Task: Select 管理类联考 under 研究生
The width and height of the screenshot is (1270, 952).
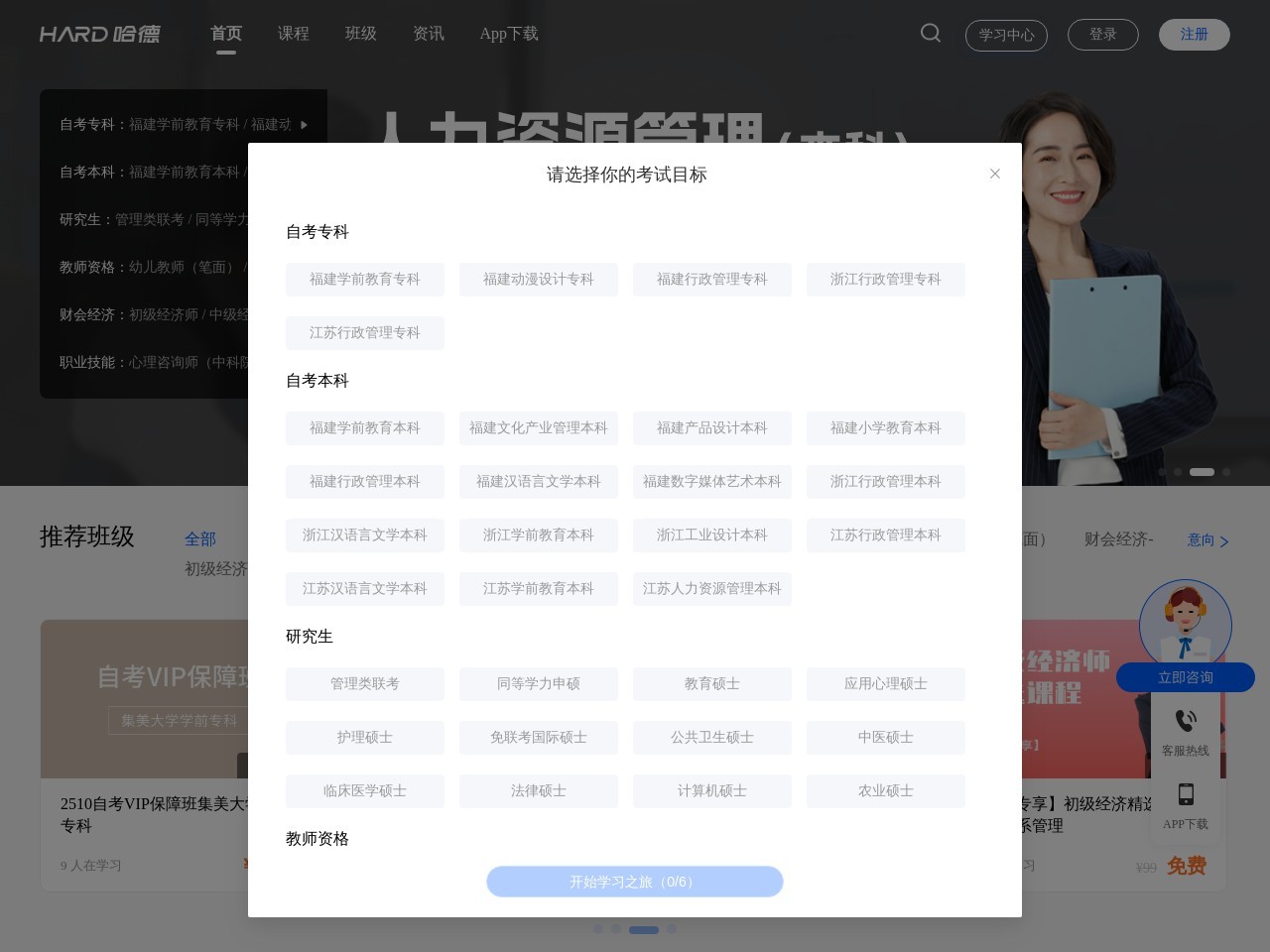Action: point(364,683)
